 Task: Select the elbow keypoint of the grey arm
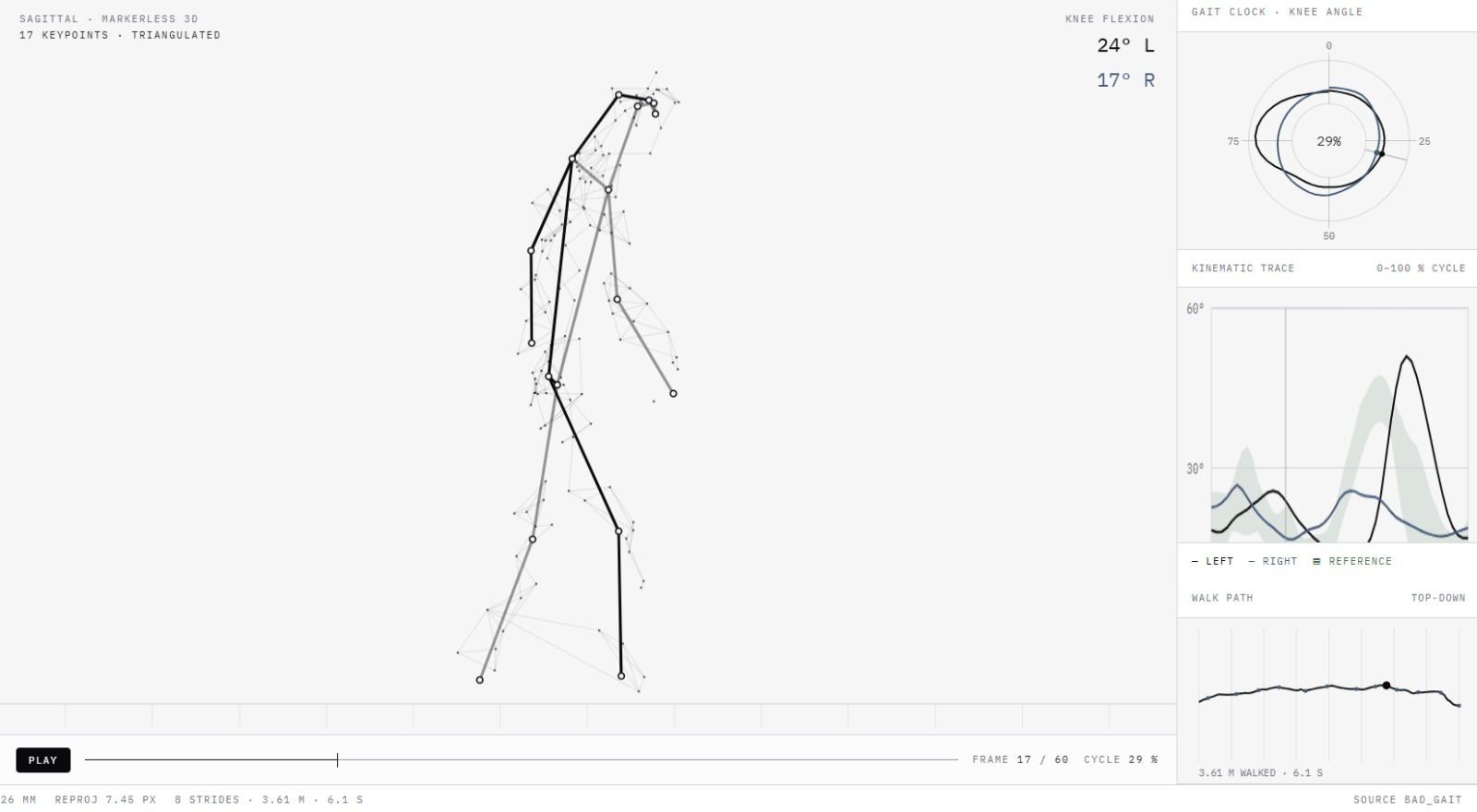(x=618, y=299)
